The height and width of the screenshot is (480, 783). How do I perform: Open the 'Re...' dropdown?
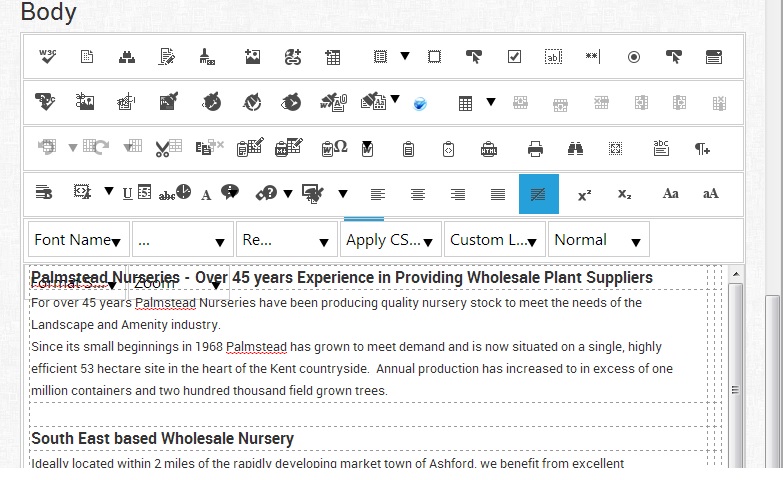[287, 240]
